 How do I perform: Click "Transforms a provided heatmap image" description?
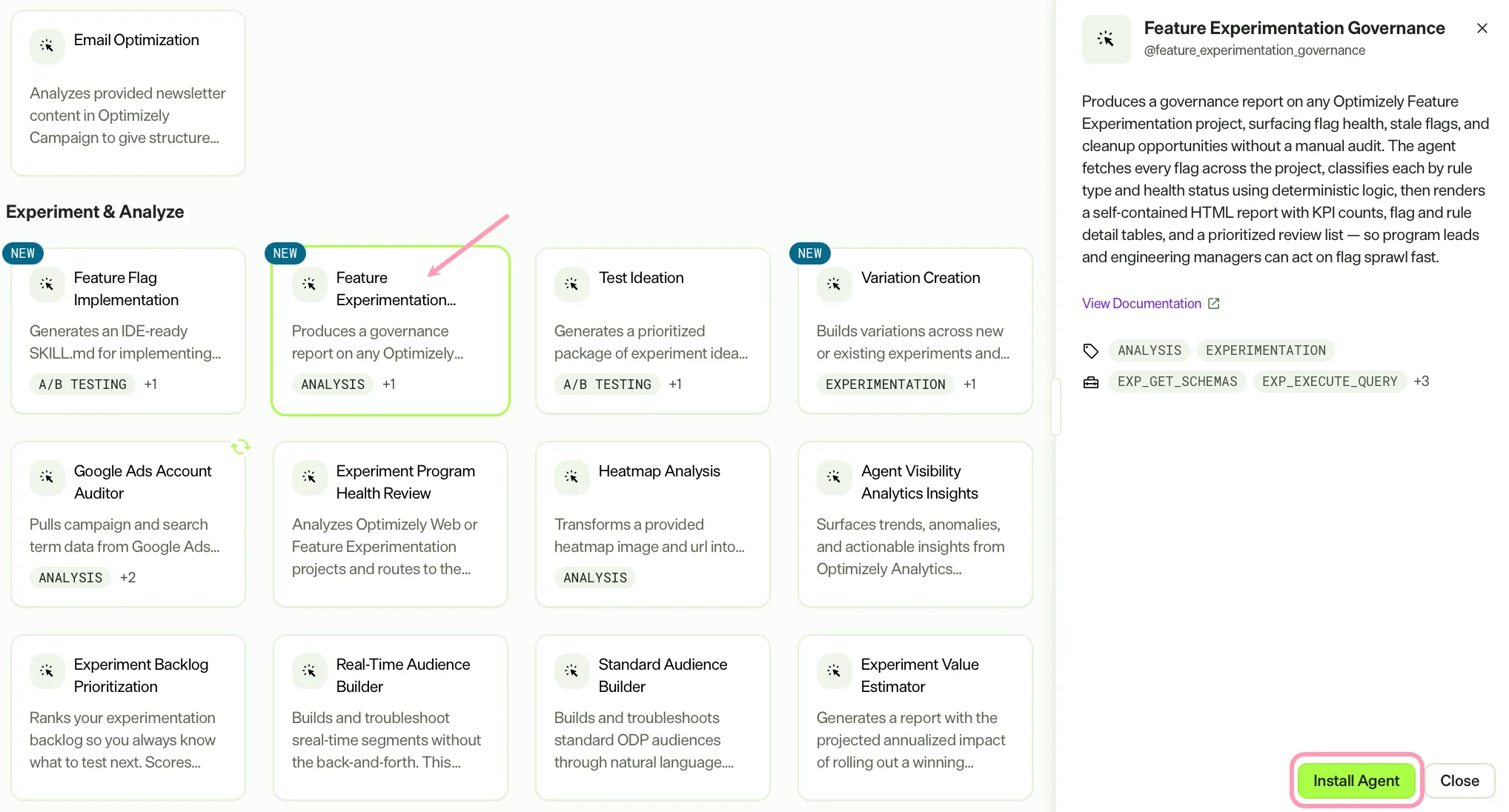[x=649, y=536]
